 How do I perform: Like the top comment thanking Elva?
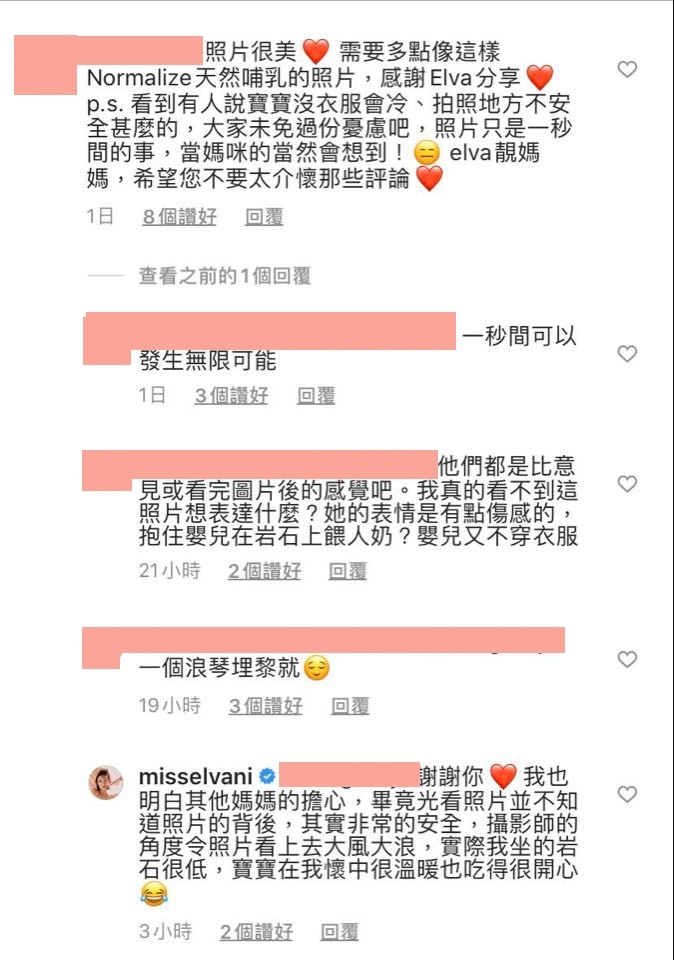(627, 69)
